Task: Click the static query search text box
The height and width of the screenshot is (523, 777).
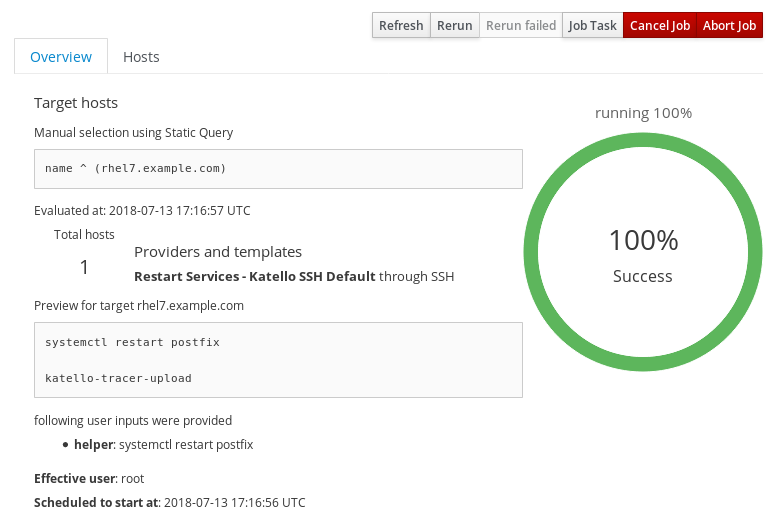Action: coord(278,168)
